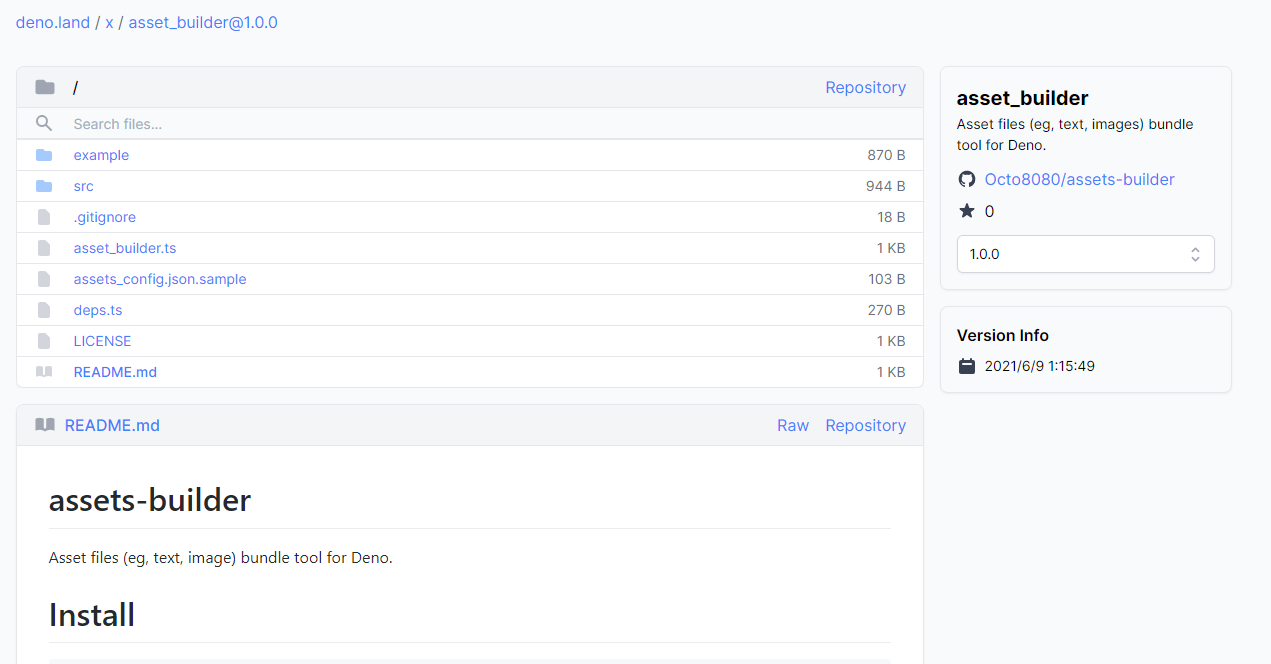Open the LICENSE file
The height and width of the screenshot is (664, 1271).
[x=102, y=341]
